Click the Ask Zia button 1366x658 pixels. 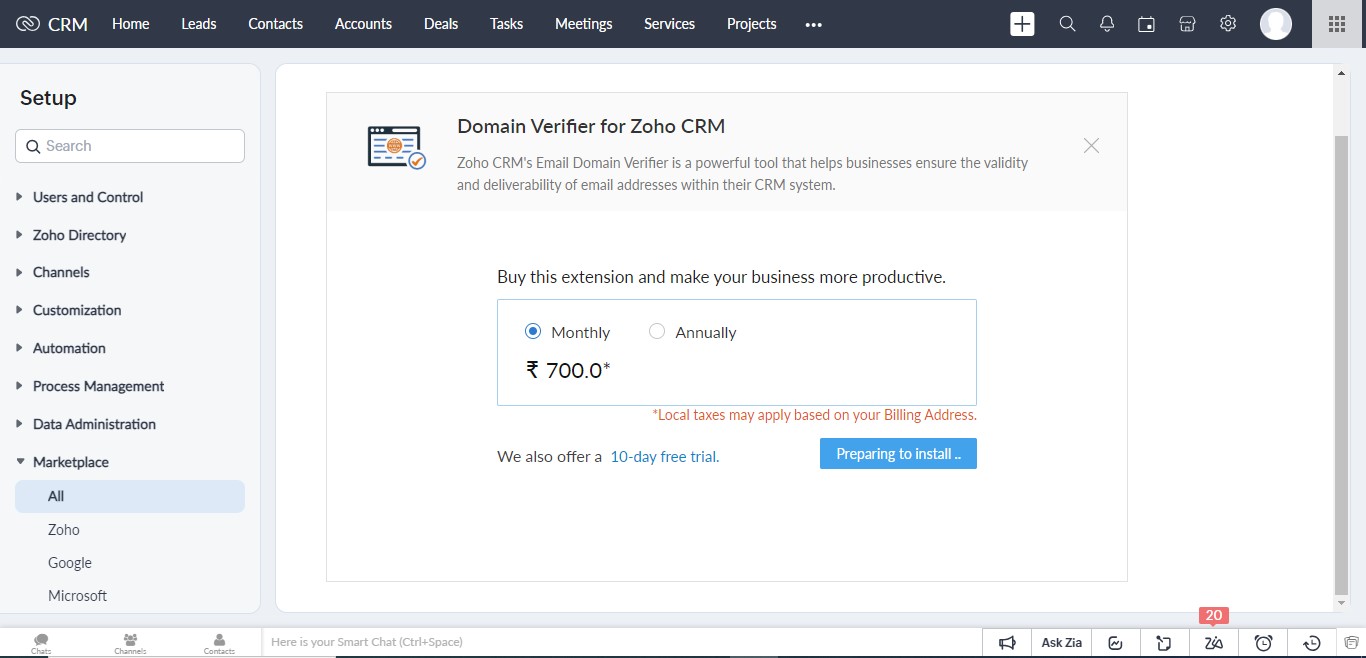click(x=1062, y=643)
